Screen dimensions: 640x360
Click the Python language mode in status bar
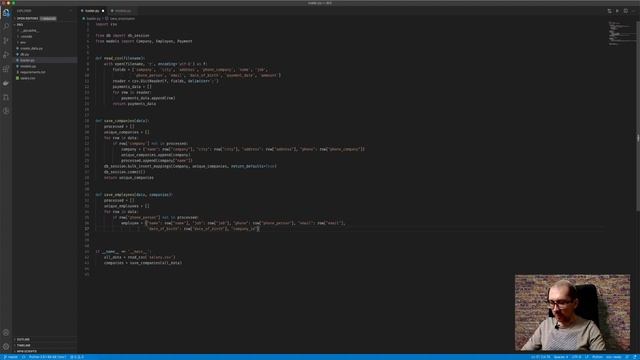pyautogui.click(x=597, y=357)
